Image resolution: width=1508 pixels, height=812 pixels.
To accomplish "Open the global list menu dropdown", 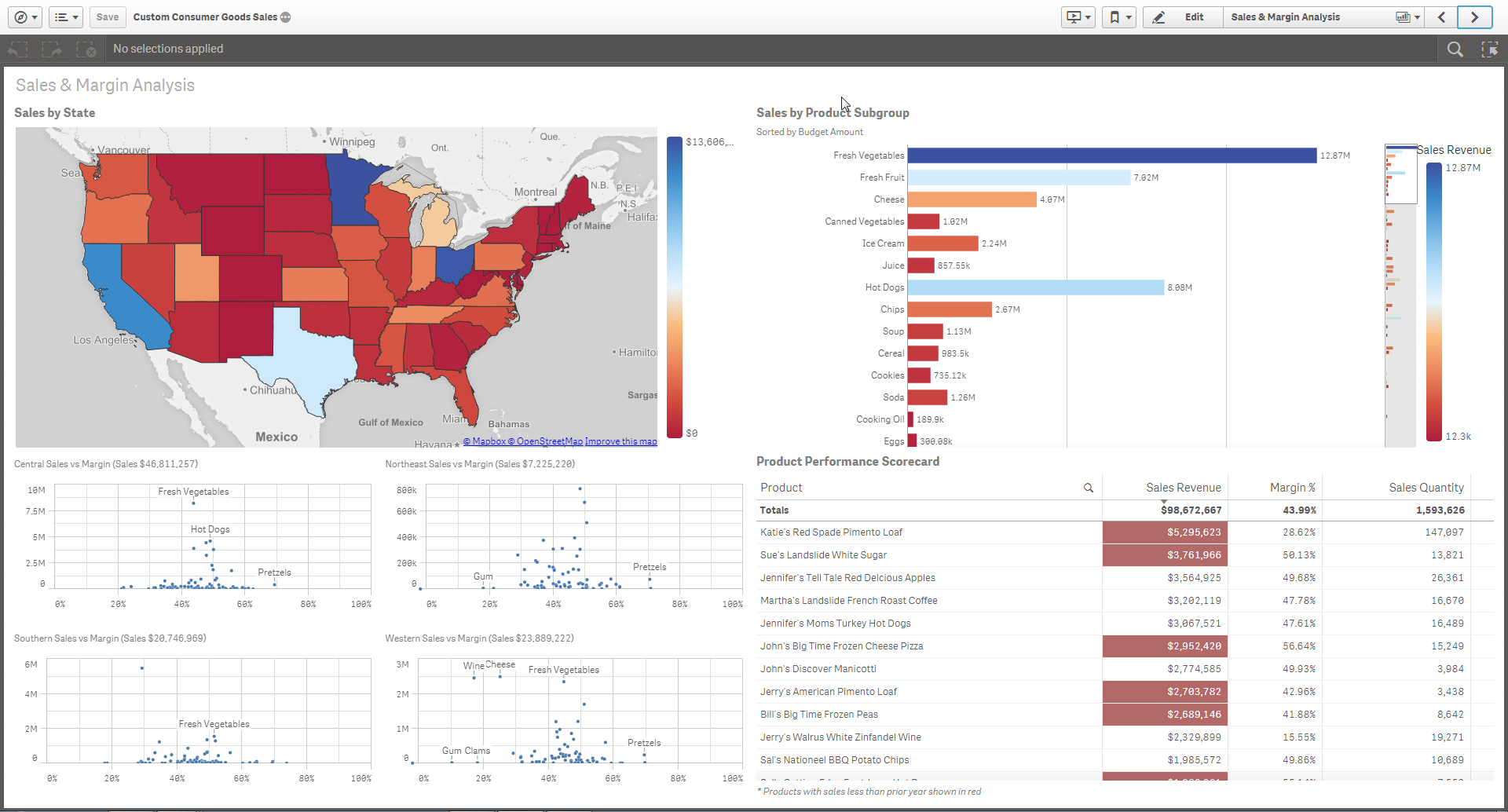I will [66, 17].
